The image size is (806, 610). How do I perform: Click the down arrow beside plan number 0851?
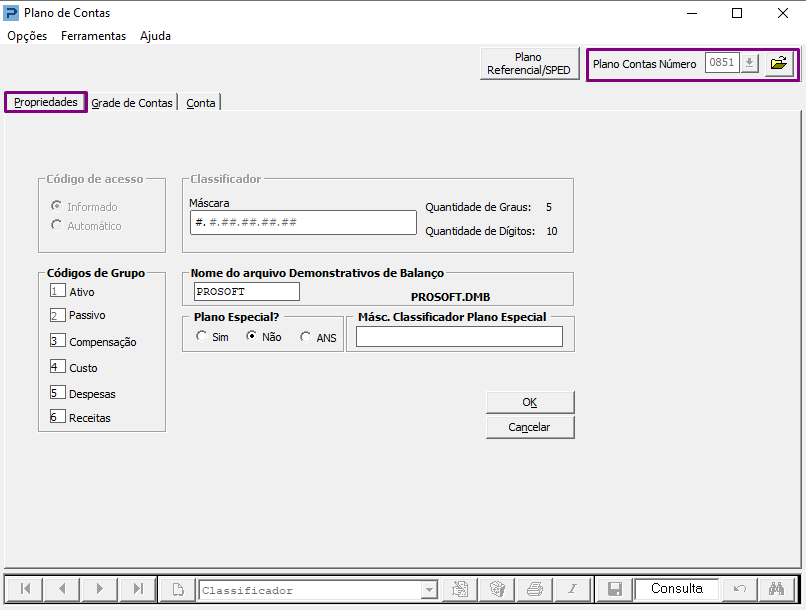point(749,63)
